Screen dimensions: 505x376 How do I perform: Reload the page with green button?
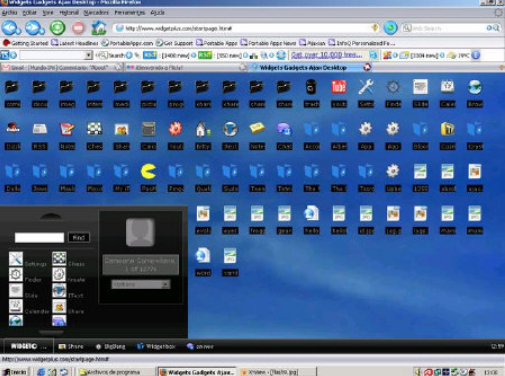coord(58,28)
